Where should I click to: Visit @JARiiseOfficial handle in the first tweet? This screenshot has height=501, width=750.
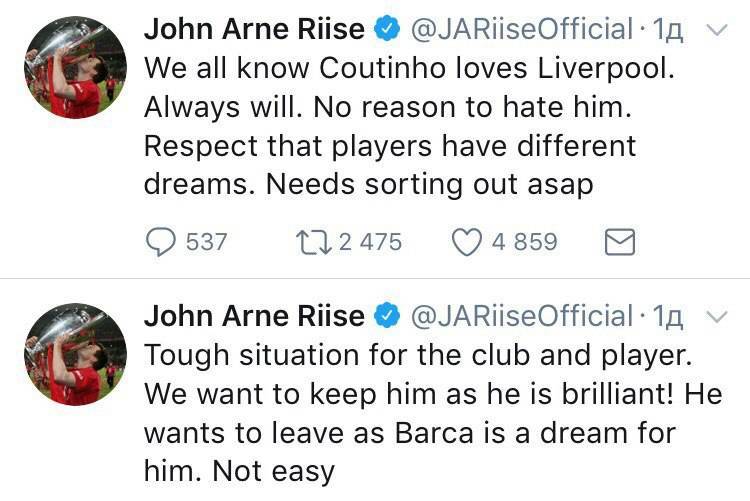point(521,30)
